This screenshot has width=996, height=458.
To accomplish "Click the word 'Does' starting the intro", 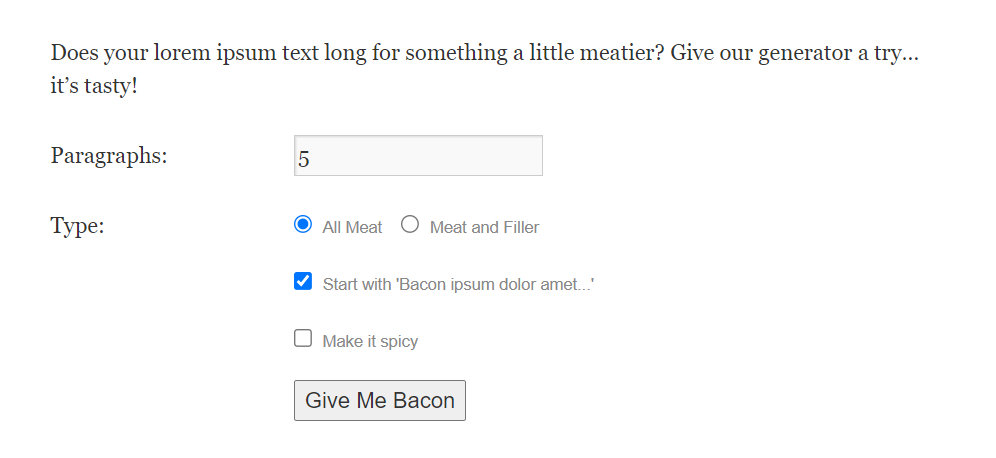I will [x=73, y=52].
